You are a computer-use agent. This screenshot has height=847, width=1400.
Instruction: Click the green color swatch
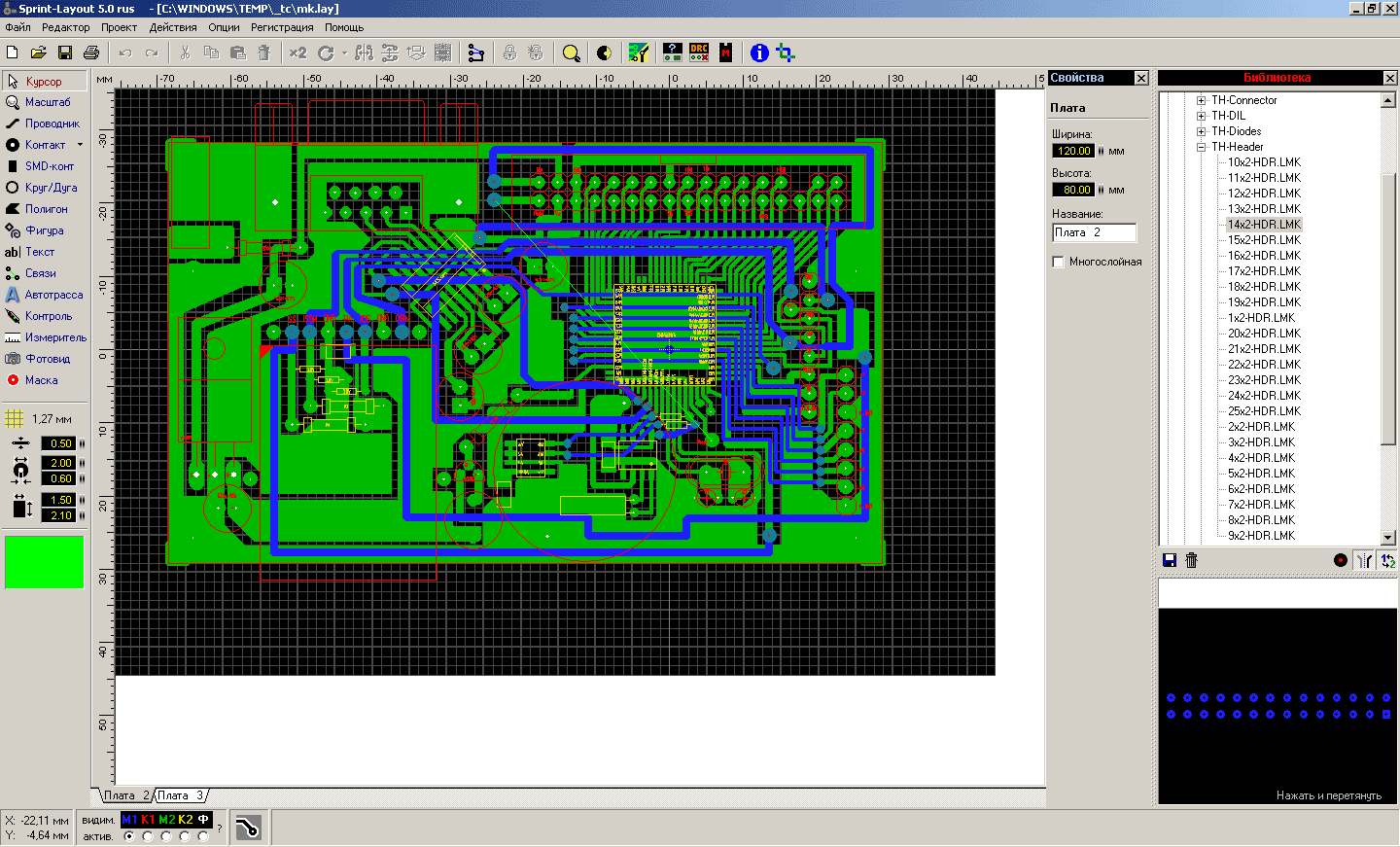click(x=45, y=562)
